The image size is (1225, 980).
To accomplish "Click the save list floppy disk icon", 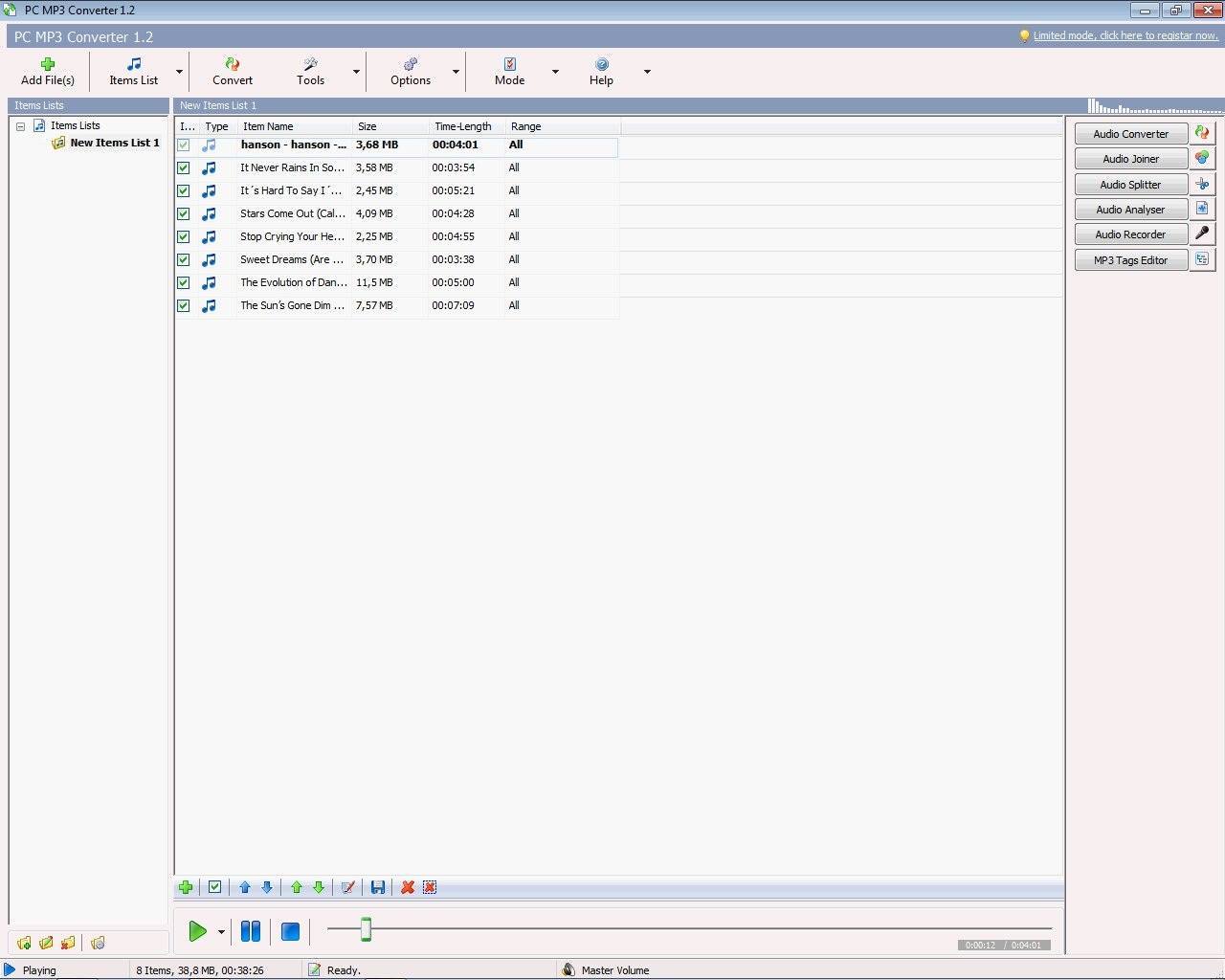I will tap(378, 887).
